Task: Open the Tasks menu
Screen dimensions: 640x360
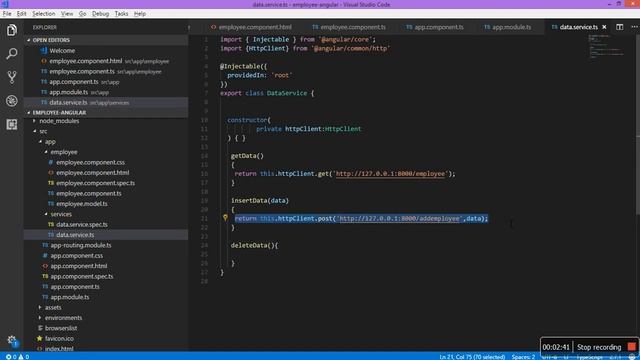Action: (x=121, y=13)
